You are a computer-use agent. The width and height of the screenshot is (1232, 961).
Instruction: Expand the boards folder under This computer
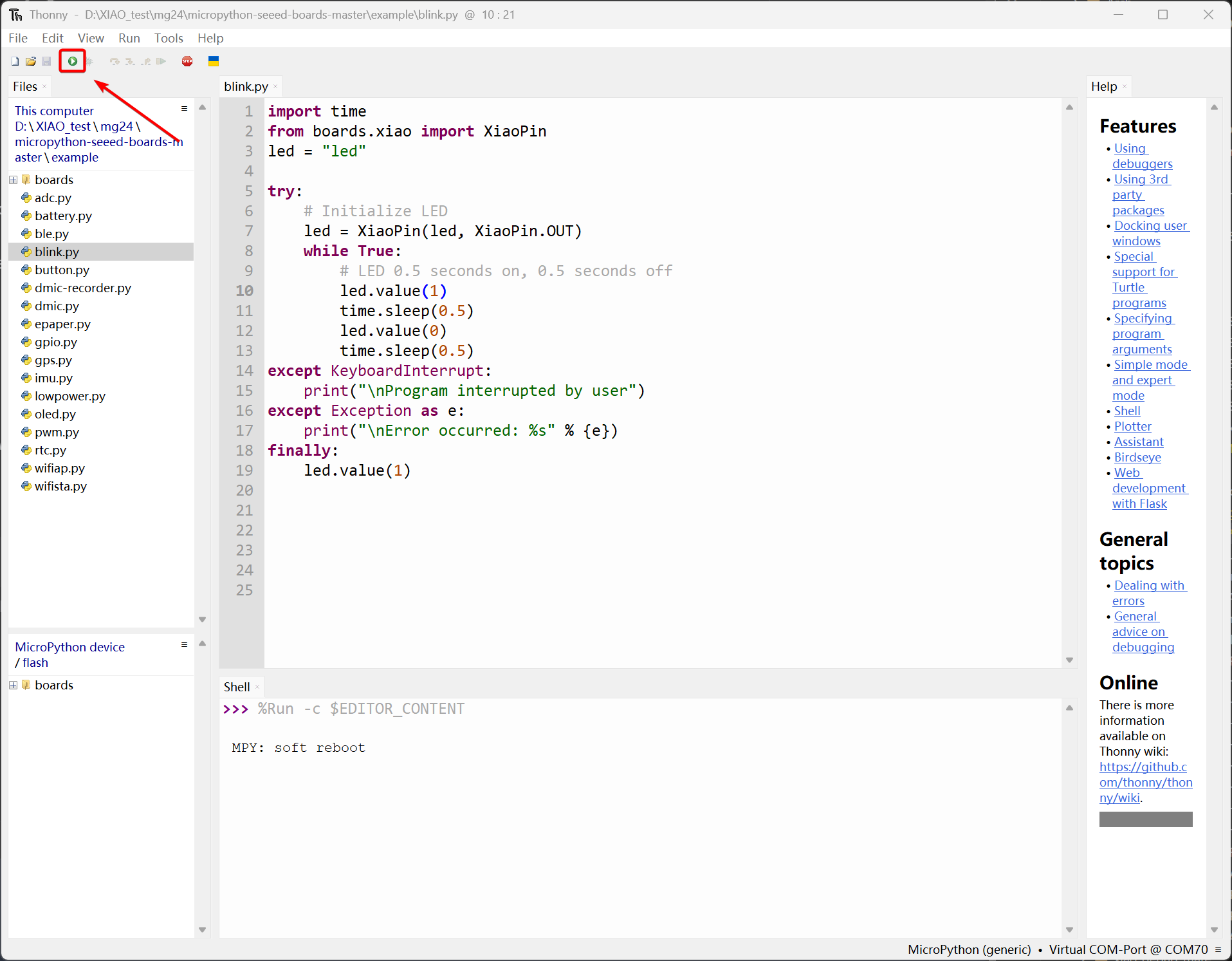point(13,180)
